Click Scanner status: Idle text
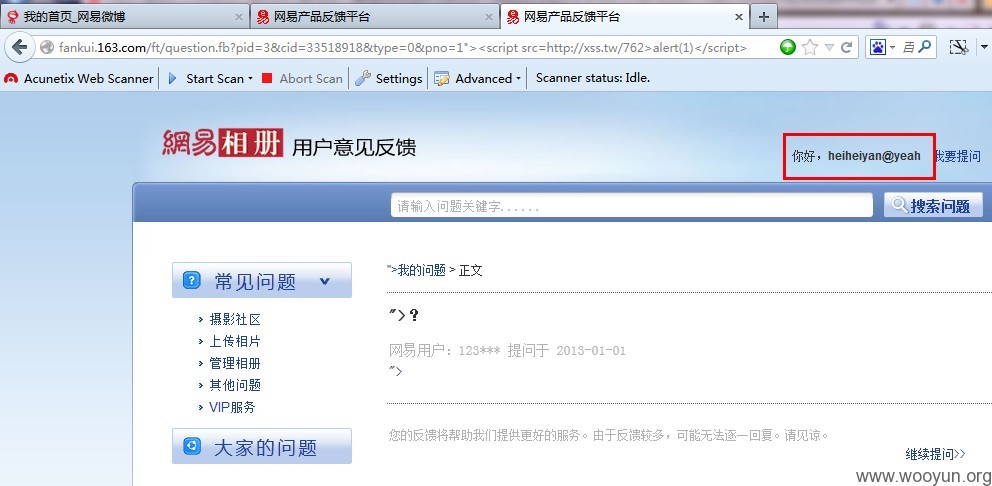992x486 pixels. (x=593, y=78)
